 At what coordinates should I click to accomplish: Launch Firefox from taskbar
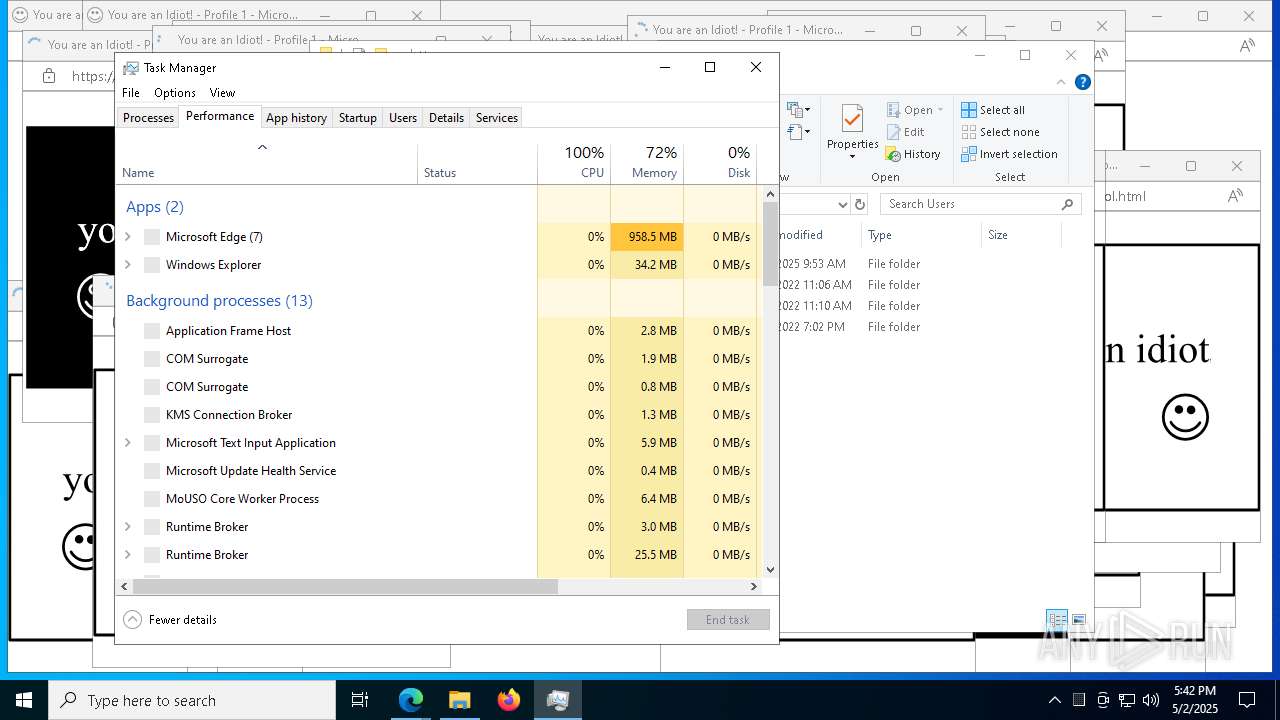click(x=509, y=700)
